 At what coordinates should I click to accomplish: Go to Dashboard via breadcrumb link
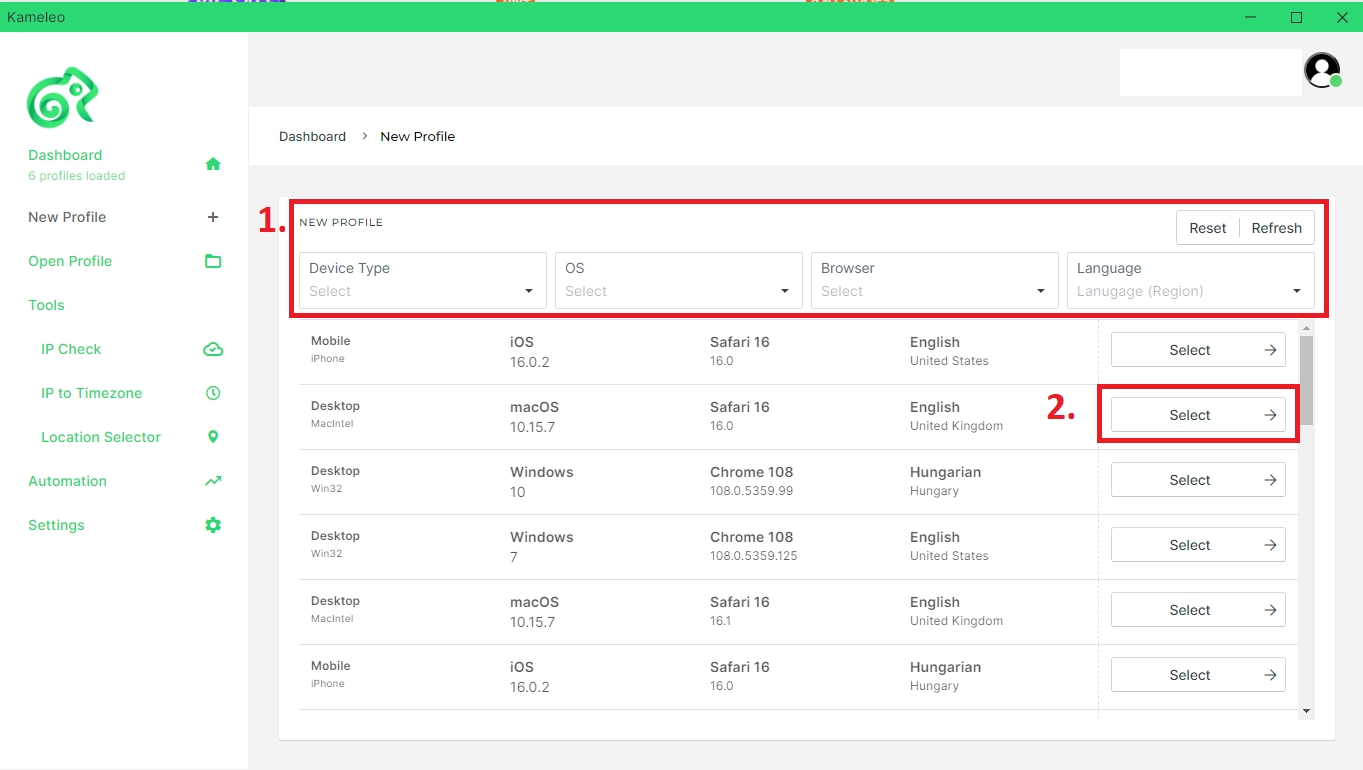coord(312,136)
